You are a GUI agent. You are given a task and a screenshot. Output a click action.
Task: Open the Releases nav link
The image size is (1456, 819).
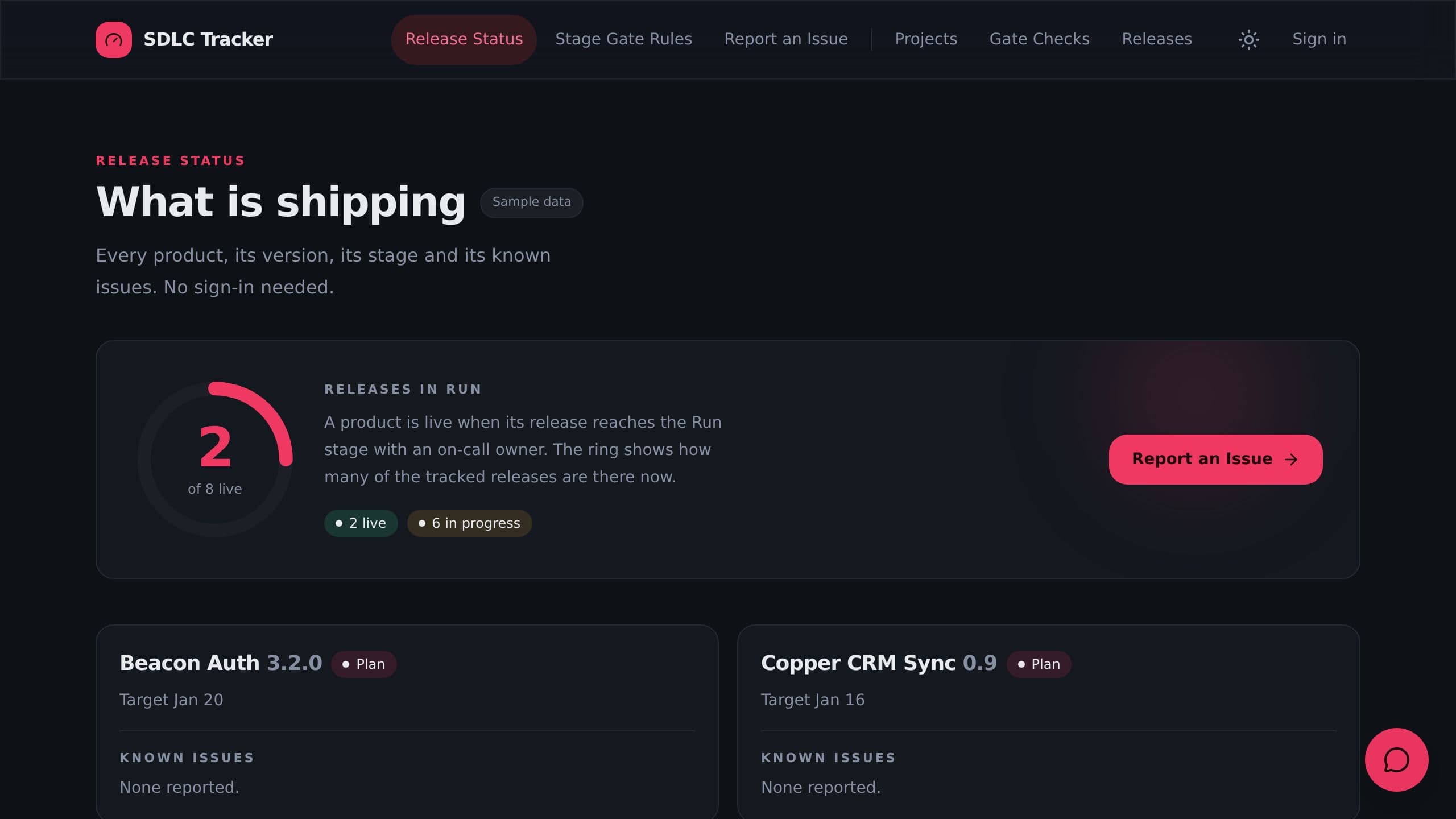tap(1157, 39)
